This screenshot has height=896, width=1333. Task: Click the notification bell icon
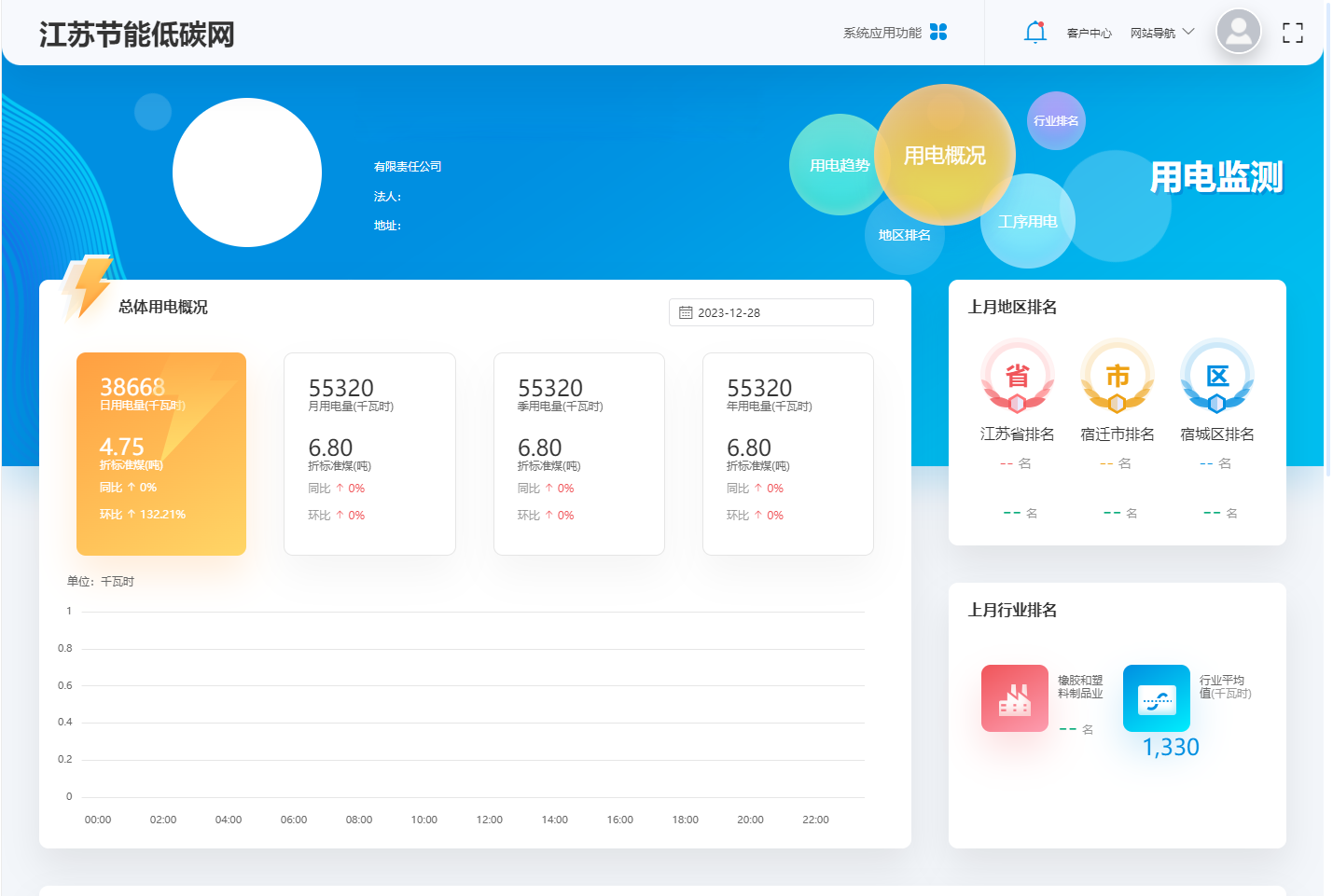[x=1034, y=31]
